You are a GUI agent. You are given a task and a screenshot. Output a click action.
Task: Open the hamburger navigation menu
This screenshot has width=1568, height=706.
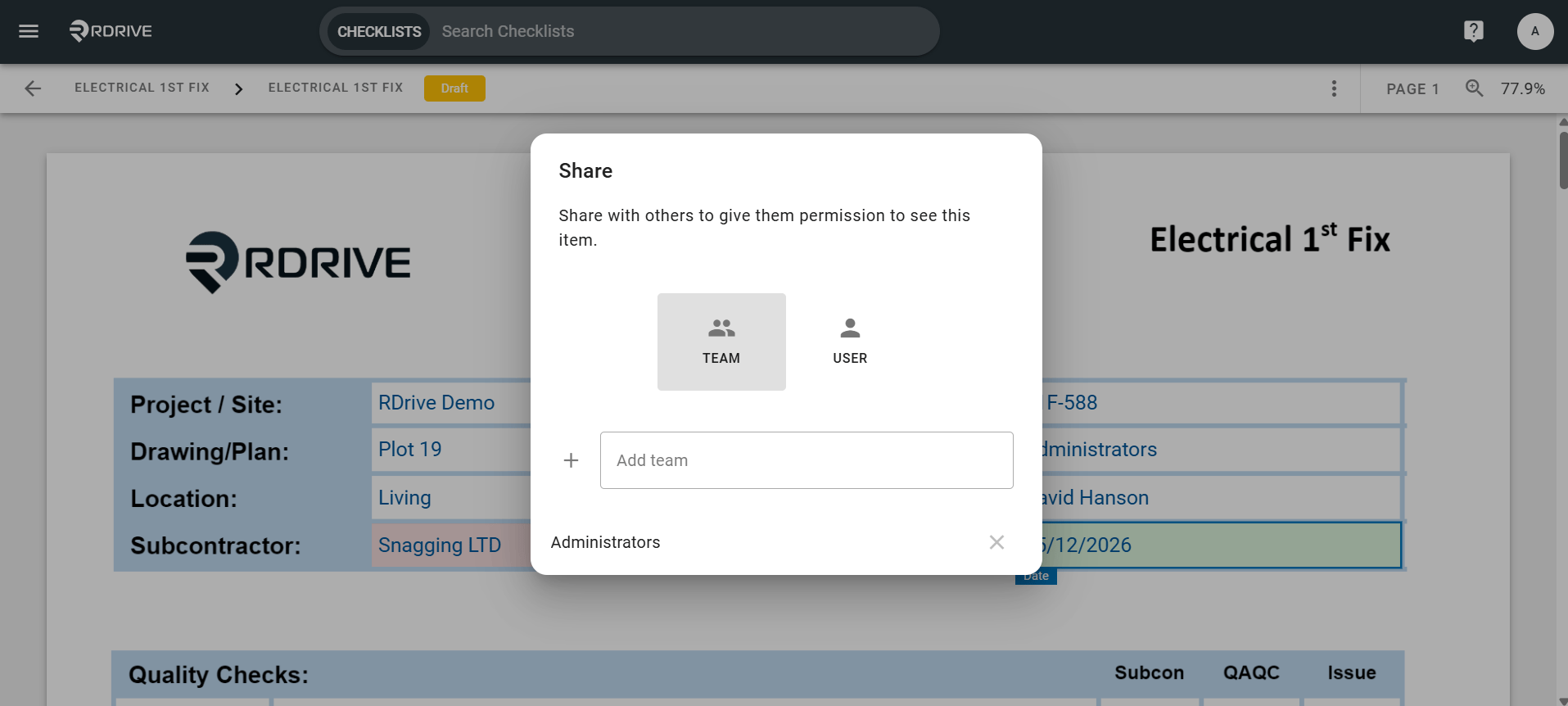point(29,31)
